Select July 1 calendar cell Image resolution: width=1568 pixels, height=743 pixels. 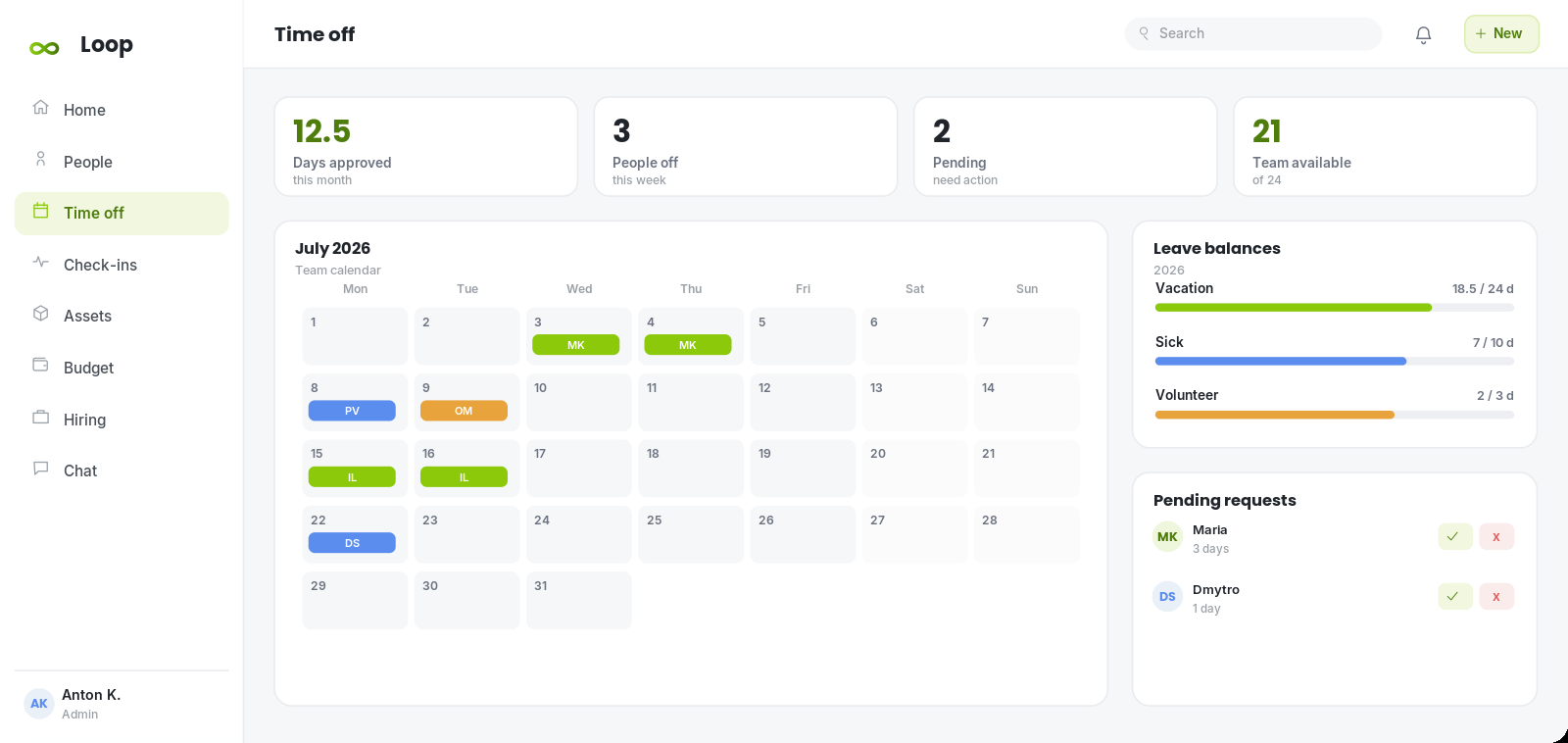point(355,336)
